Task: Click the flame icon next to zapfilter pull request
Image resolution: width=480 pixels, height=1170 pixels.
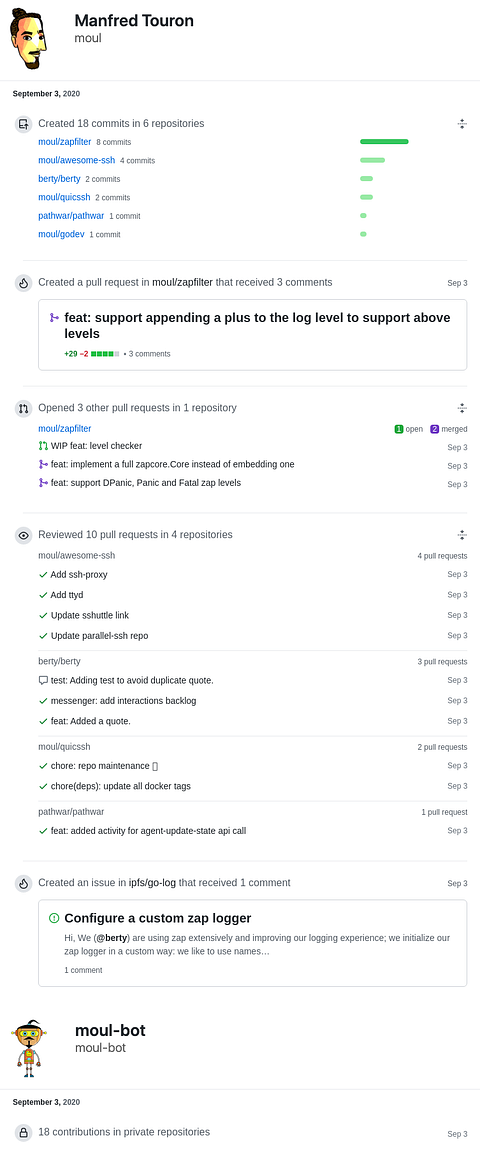Action: pos(24,283)
